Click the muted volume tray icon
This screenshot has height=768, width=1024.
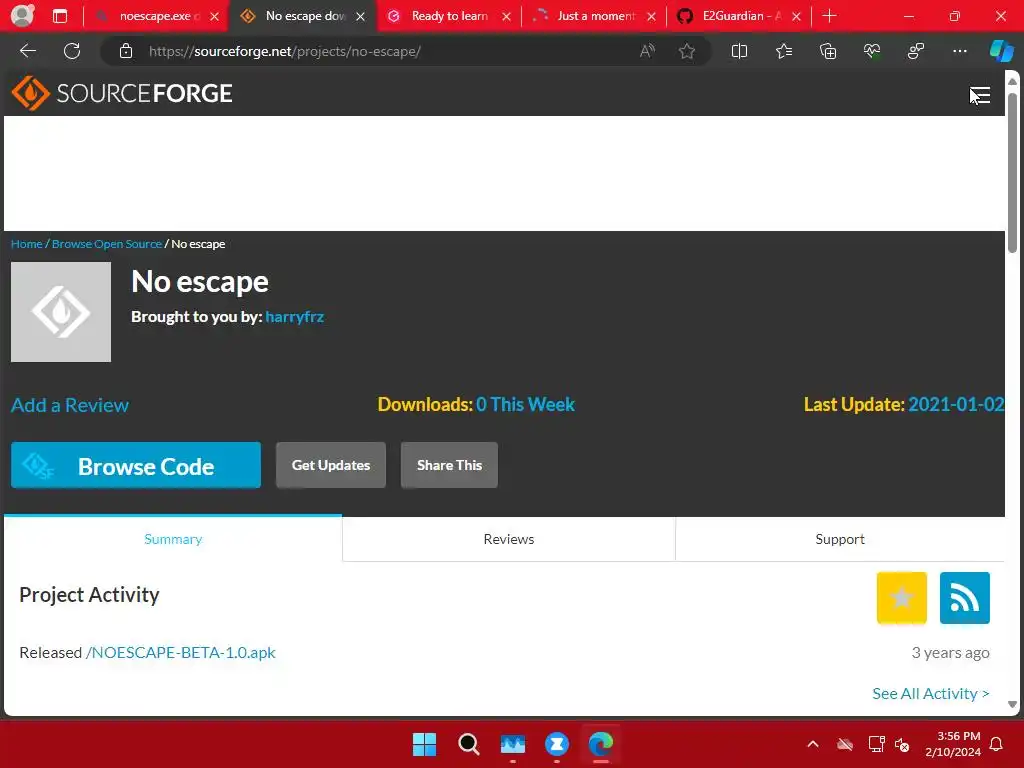point(902,744)
